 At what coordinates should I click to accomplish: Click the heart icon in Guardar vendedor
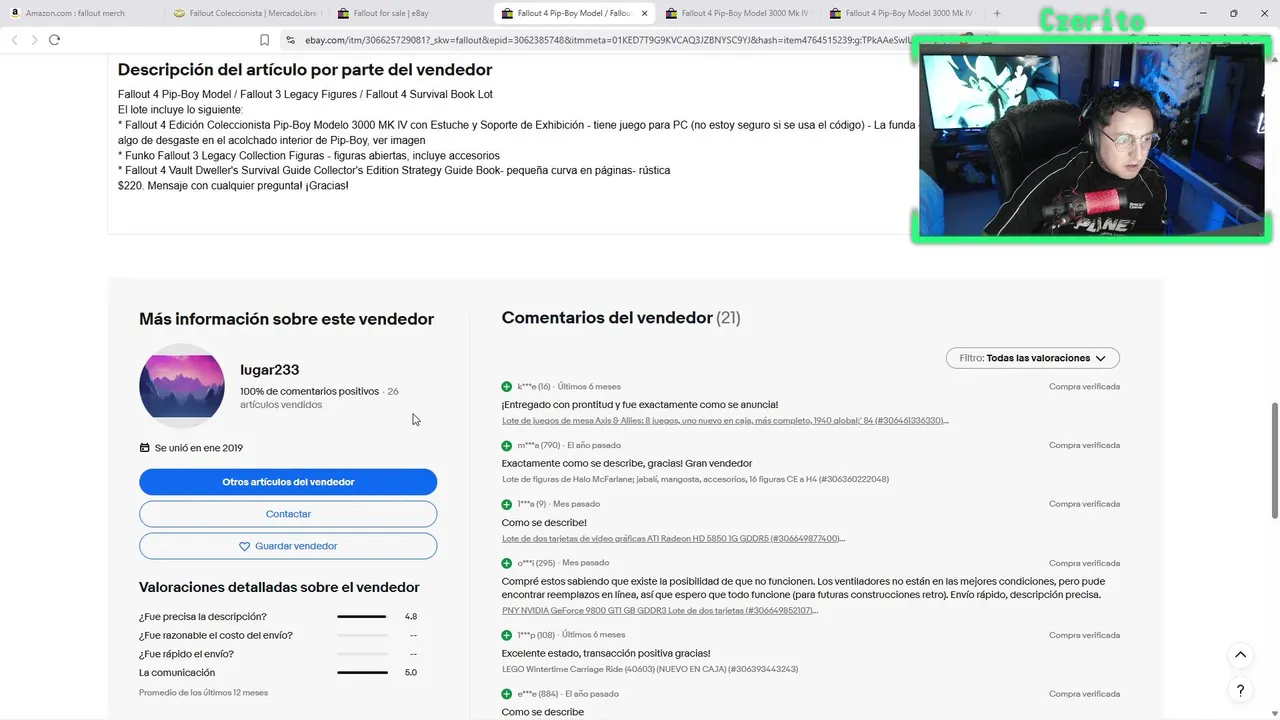[x=245, y=547]
